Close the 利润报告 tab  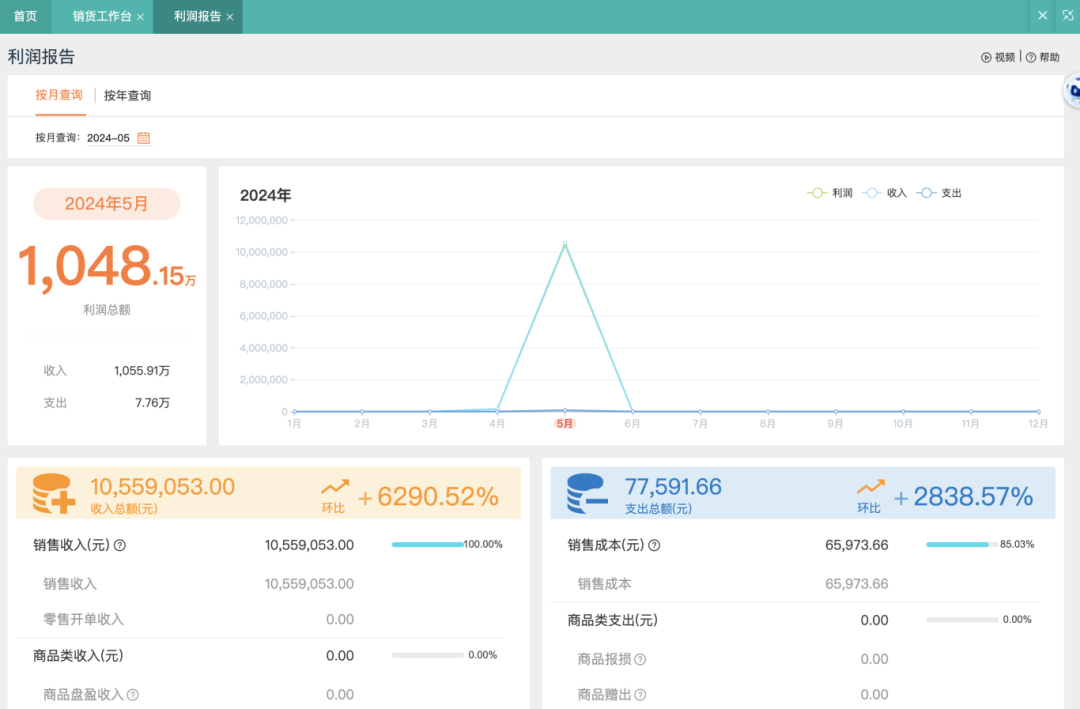[230, 17]
